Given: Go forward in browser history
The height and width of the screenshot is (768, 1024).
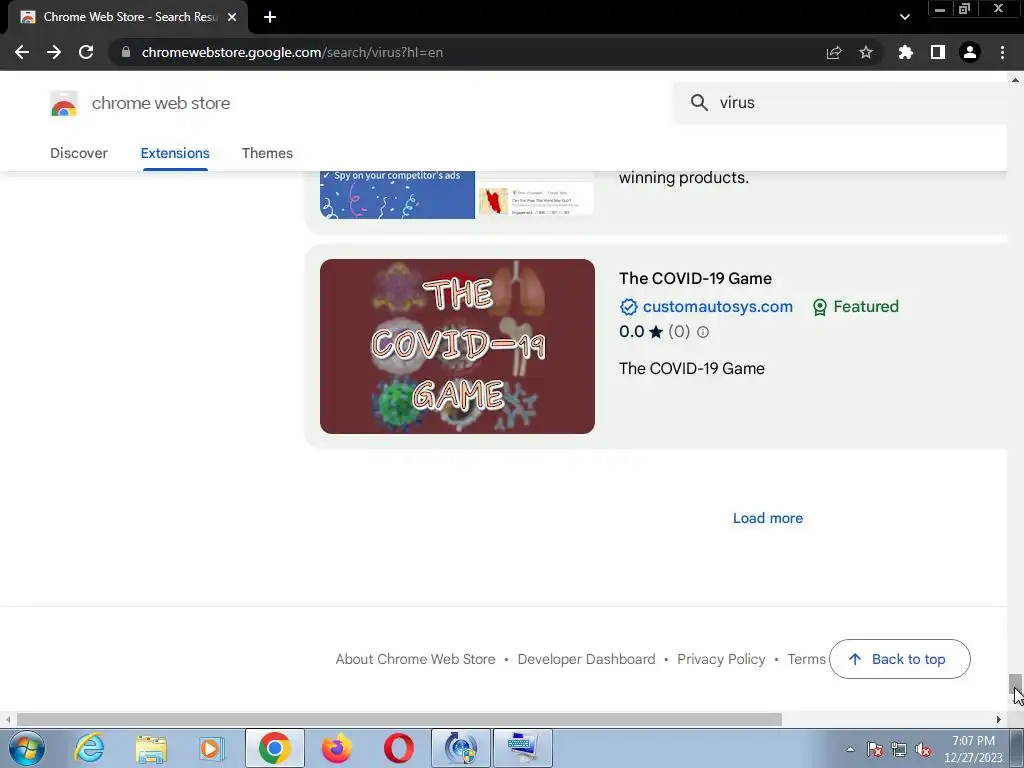Looking at the screenshot, I should tap(54, 52).
